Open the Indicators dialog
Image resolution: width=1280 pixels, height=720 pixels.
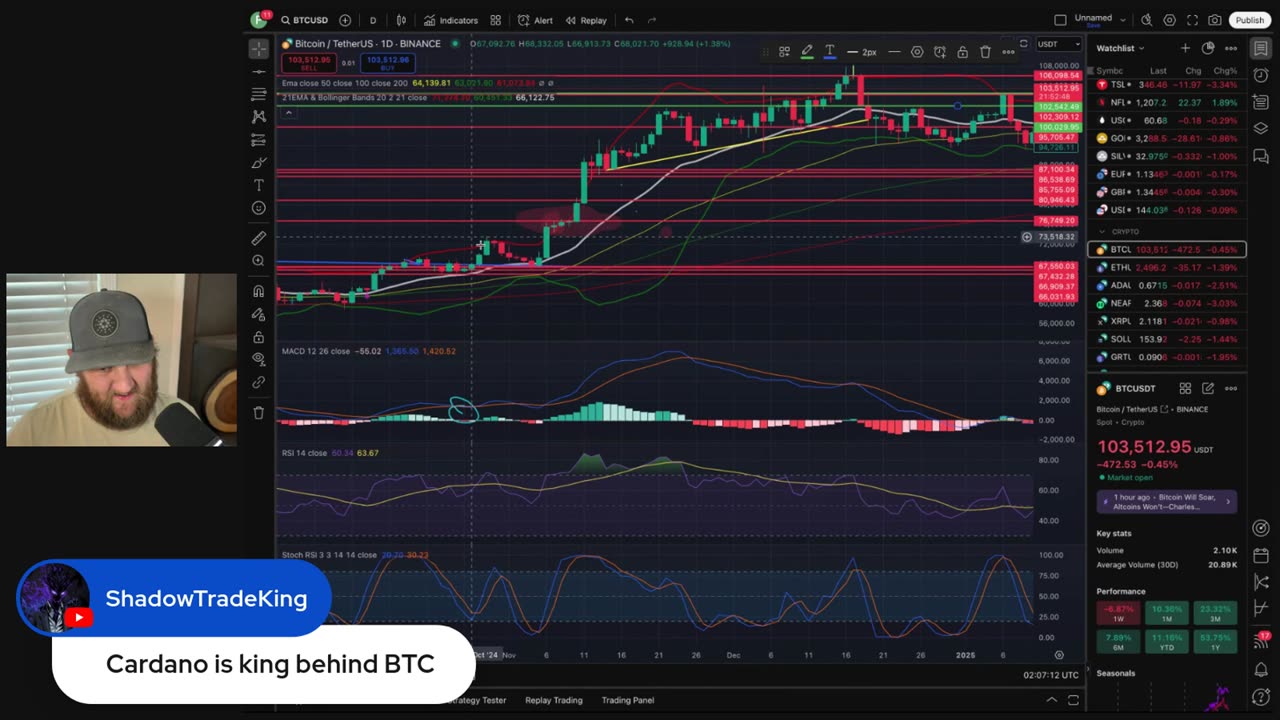click(x=451, y=20)
